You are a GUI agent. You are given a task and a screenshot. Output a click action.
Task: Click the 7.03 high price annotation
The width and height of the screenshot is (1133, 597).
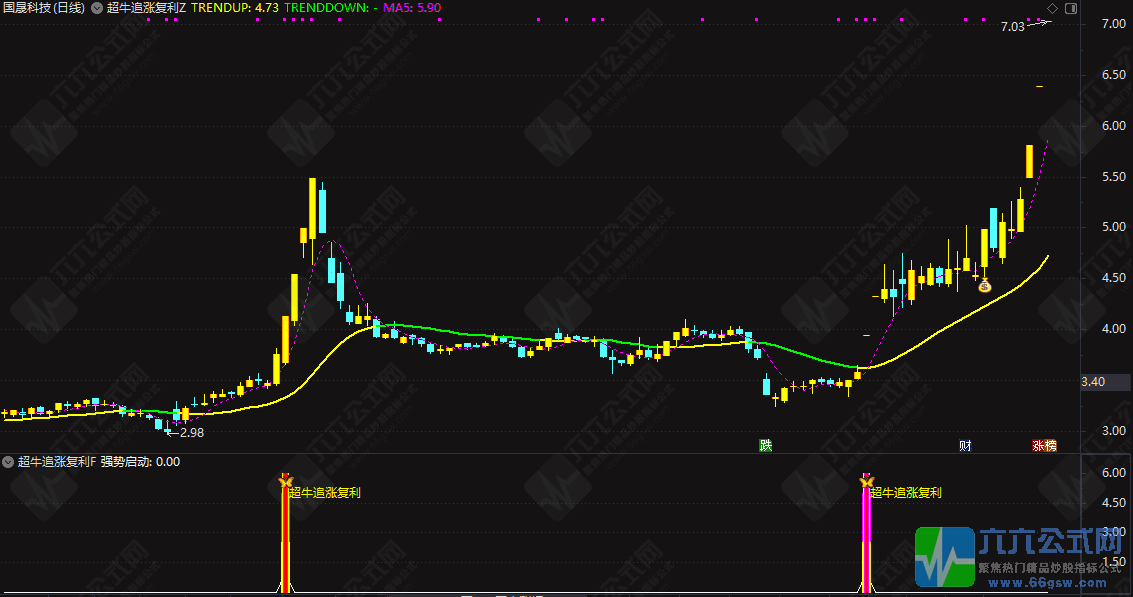coord(1012,27)
